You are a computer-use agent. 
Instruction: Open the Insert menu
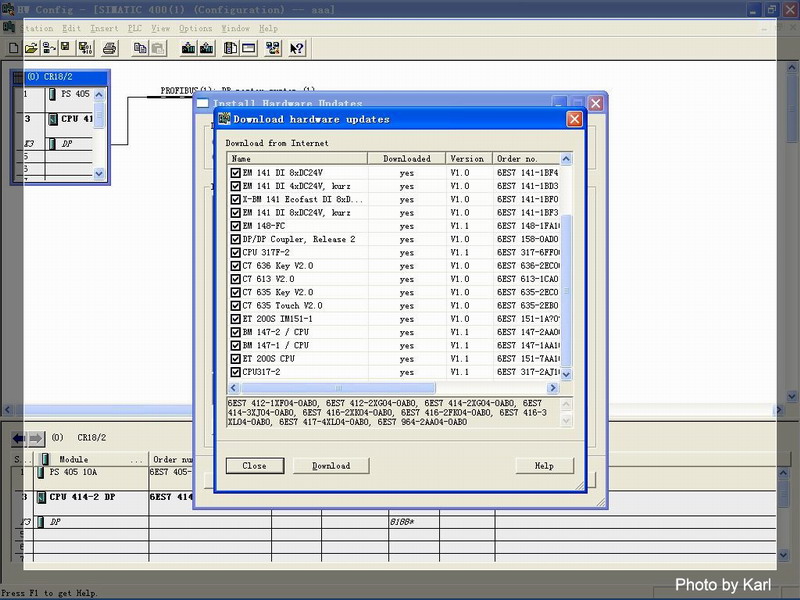[x=104, y=29]
